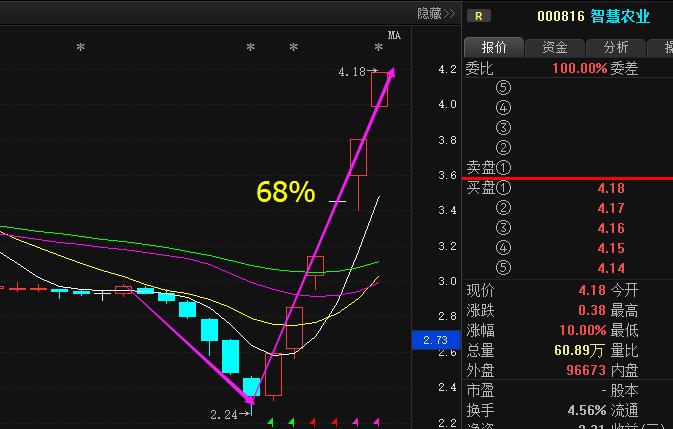This screenshot has width=673, height=429.
Task: Click buy level ① price 4.18
Action: [610, 188]
